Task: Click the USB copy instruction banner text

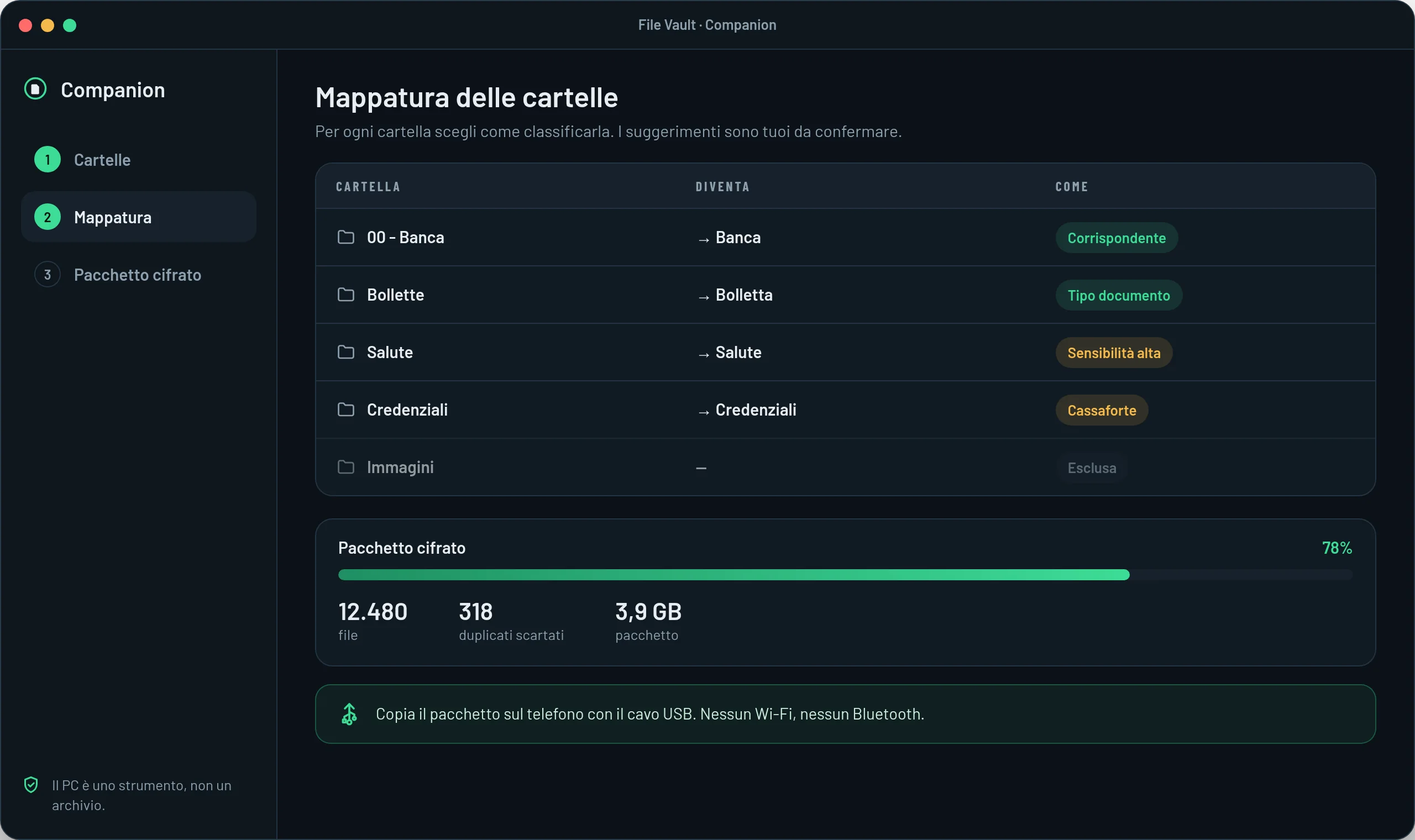Action: [x=650, y=715]
